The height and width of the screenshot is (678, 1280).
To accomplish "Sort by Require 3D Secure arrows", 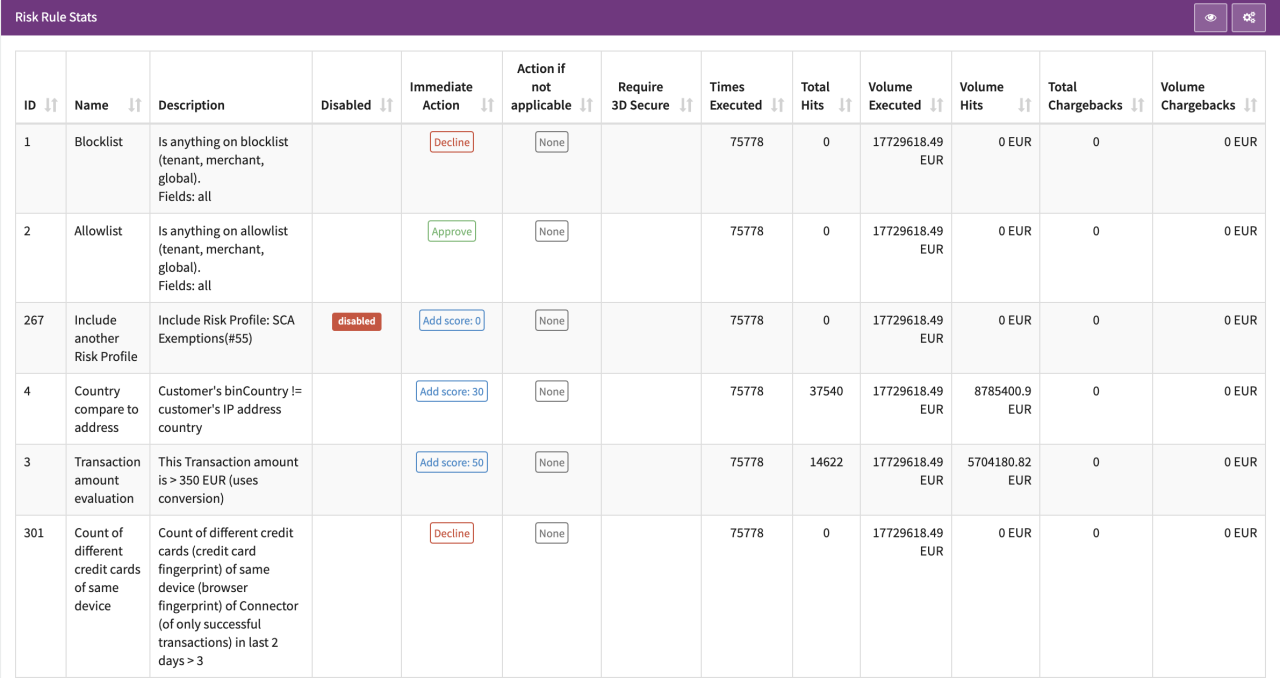I will (687, 105).
